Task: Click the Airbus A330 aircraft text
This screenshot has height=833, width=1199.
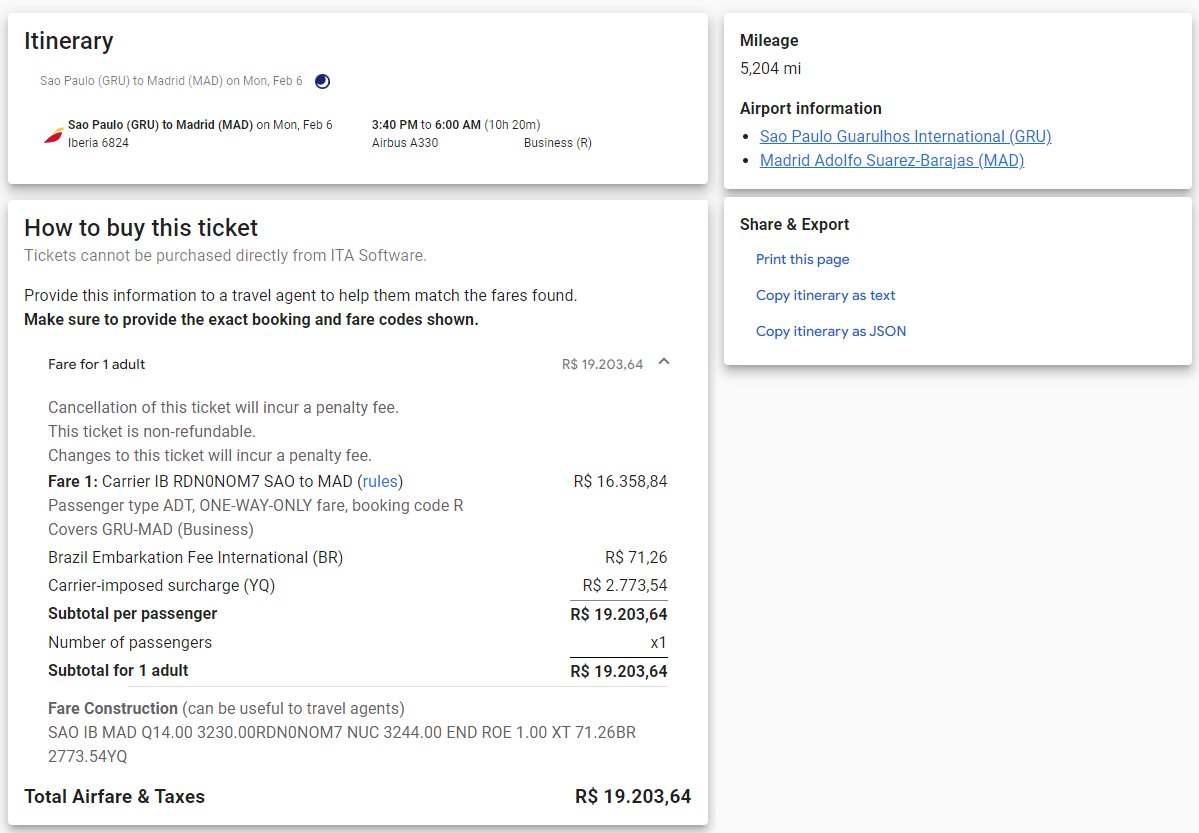Action: point(404,143)
